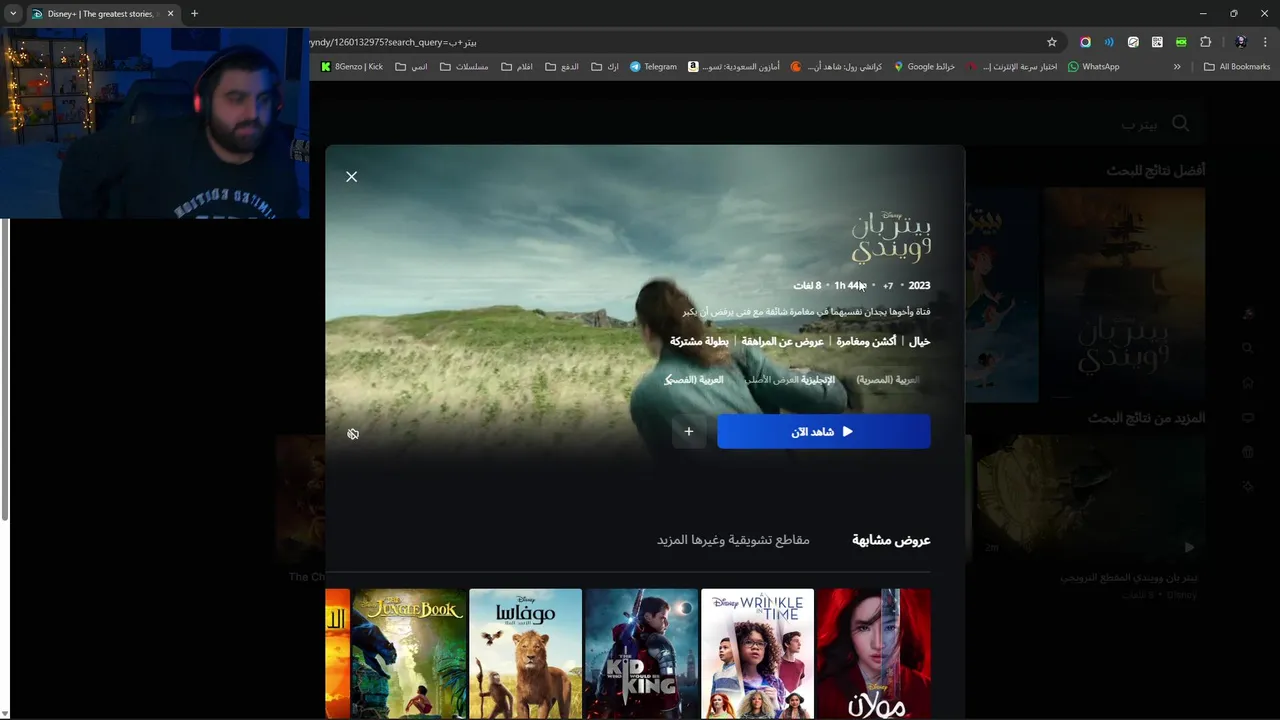Open the أكشن ومغامرة genre link
The width and height of the screenshot is (1280, 720).
point(867,342)
